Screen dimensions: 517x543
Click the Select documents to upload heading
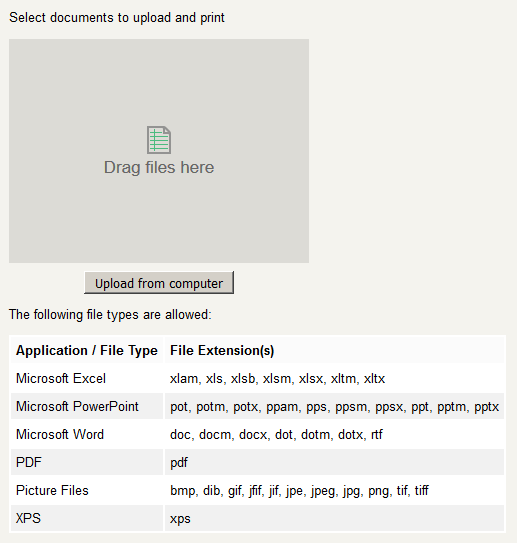coord(117,18)
